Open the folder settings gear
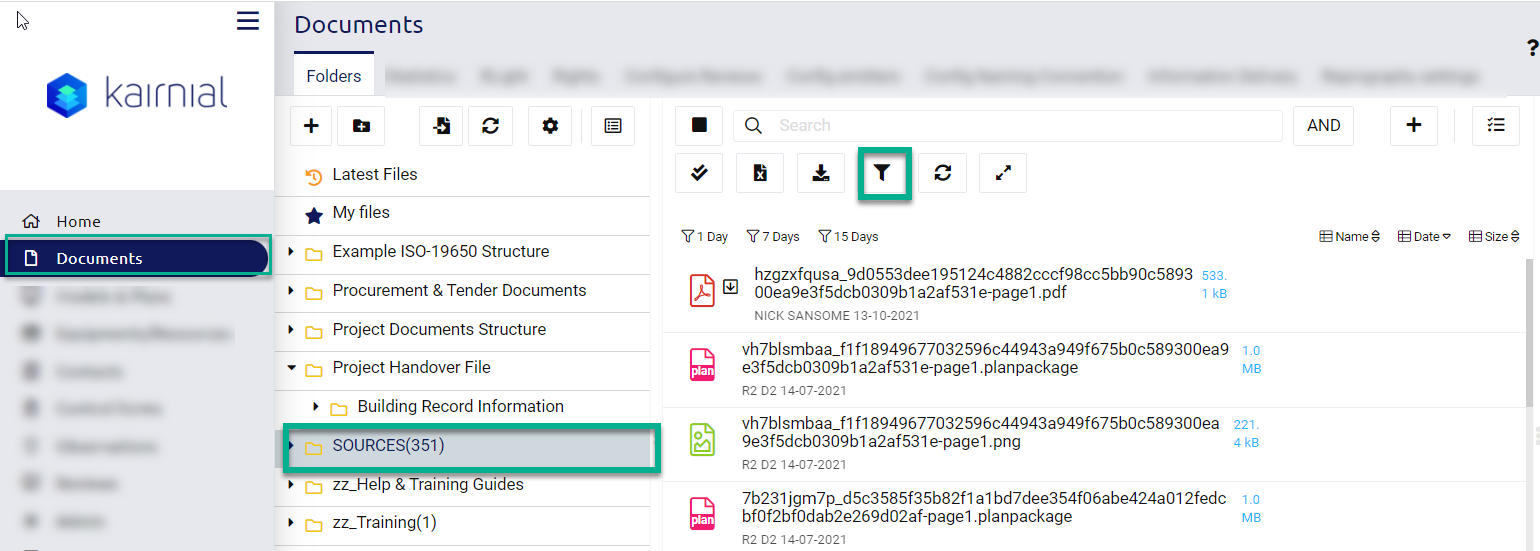This screenshot has height=551, width=1540. [x=549, y=126]
